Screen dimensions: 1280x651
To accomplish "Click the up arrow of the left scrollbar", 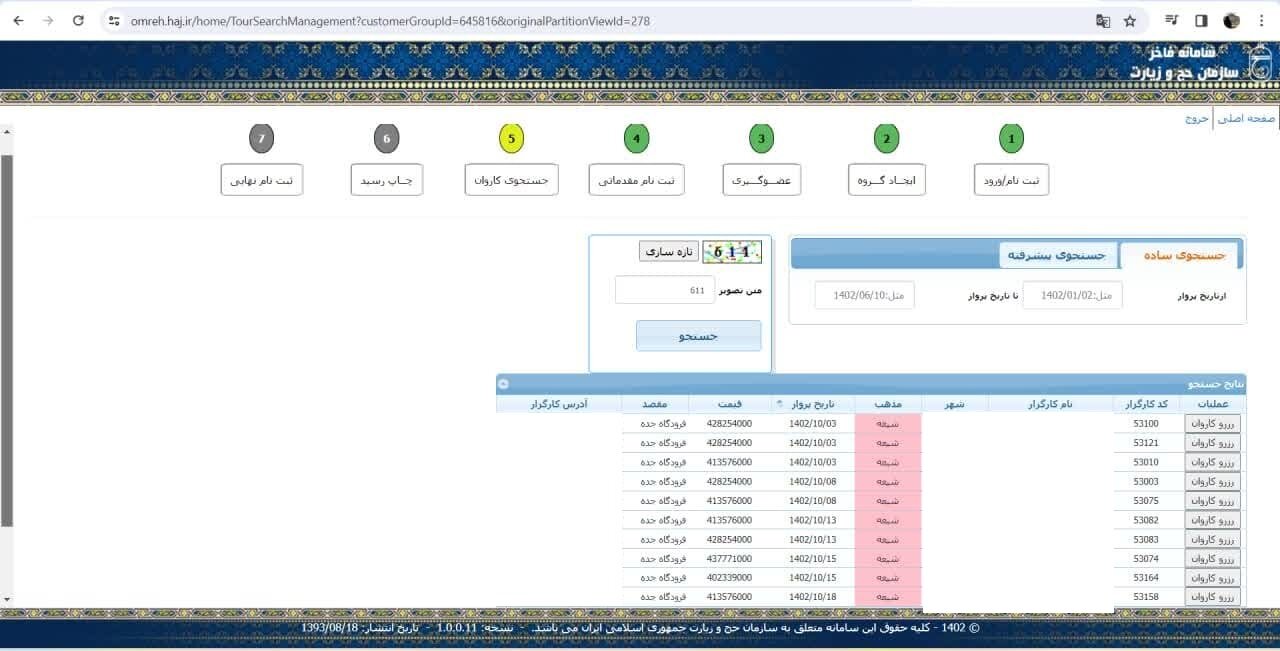I will (x=6, y=131).
